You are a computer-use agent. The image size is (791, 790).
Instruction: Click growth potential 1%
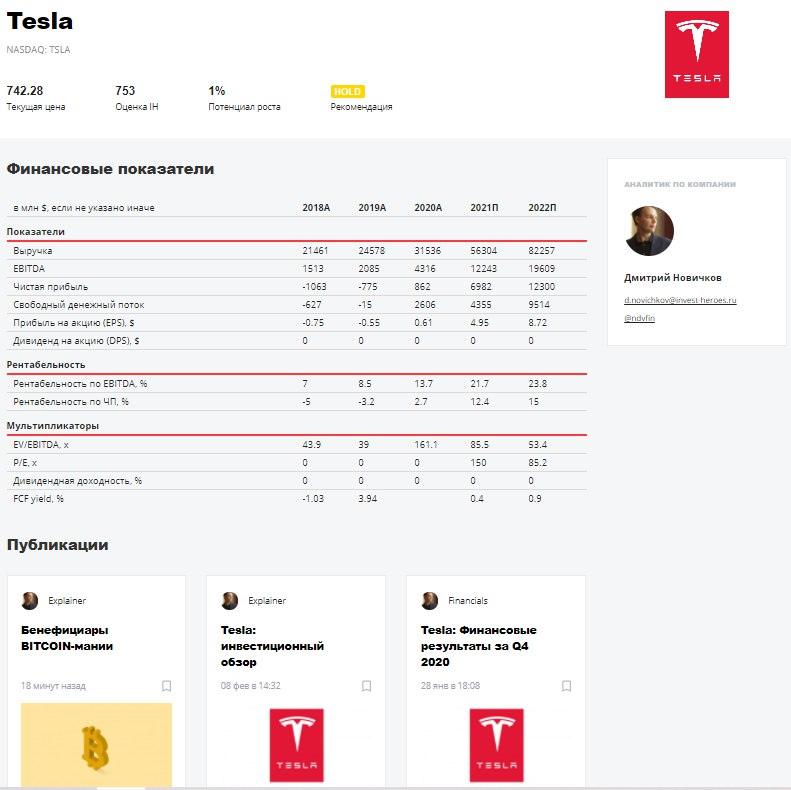pos(216,91)
